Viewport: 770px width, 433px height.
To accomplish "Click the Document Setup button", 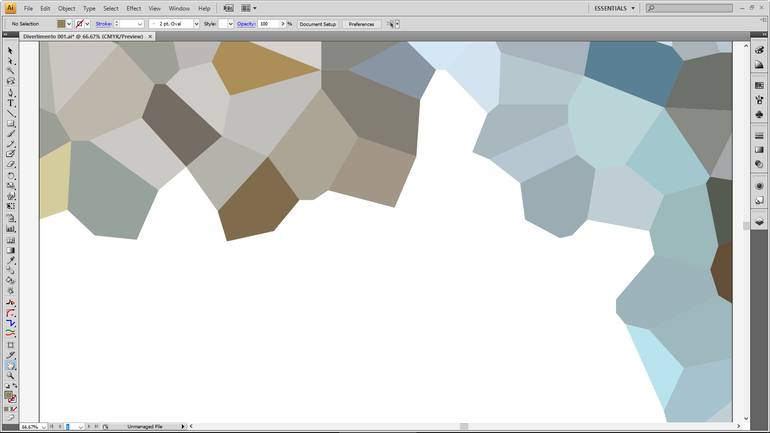I will click(317, 24).
